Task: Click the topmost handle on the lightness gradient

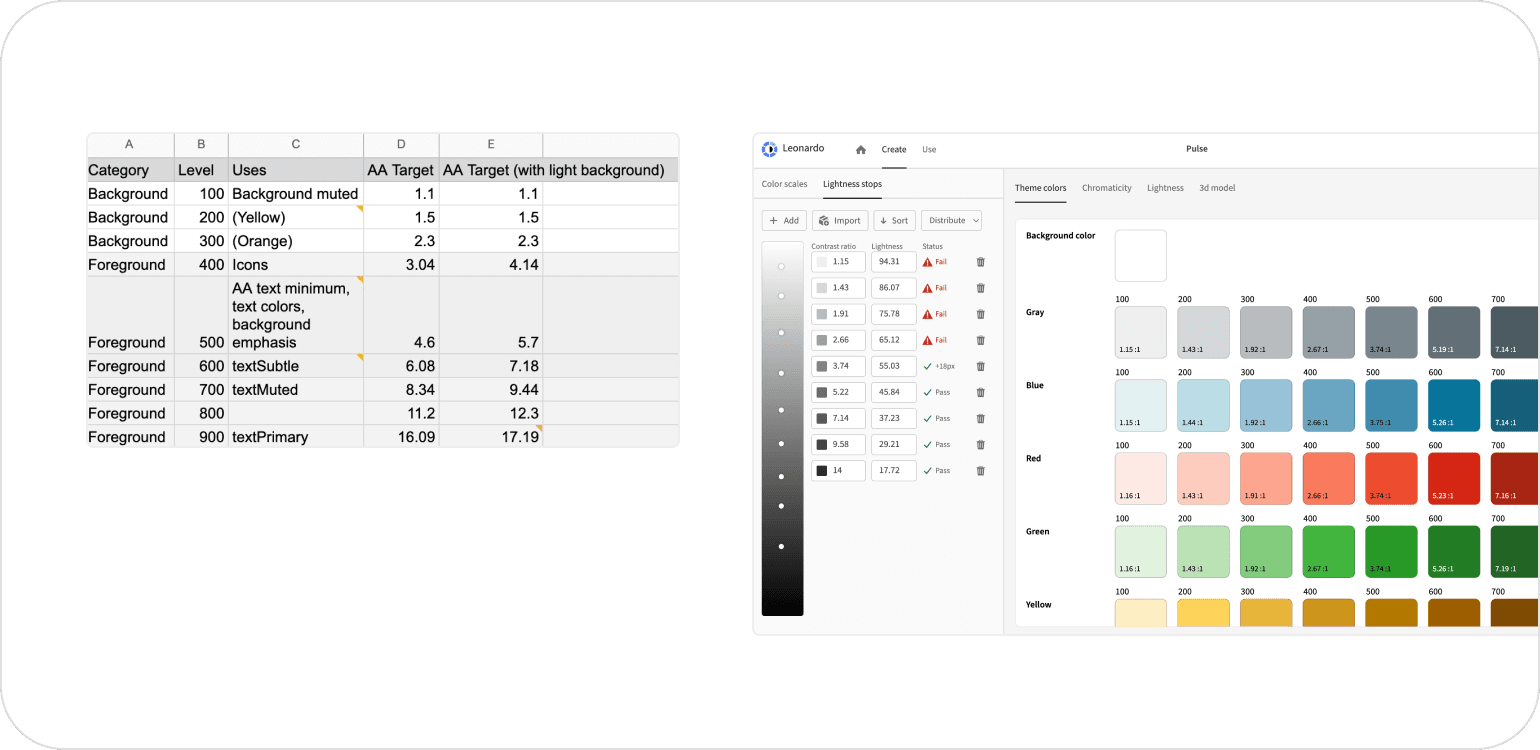Action: 782,266
